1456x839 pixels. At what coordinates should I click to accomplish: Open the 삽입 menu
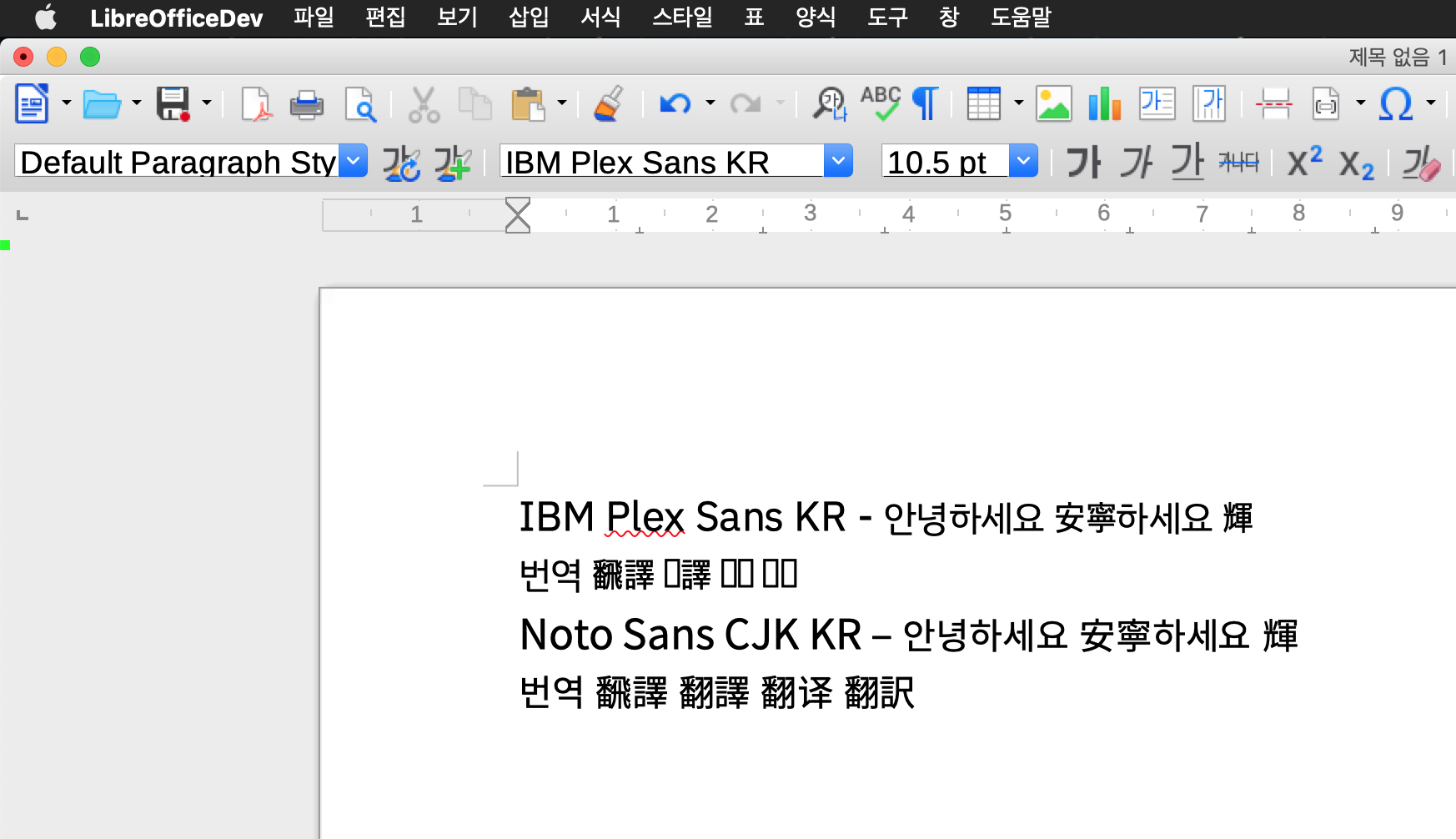coord(529,17)
